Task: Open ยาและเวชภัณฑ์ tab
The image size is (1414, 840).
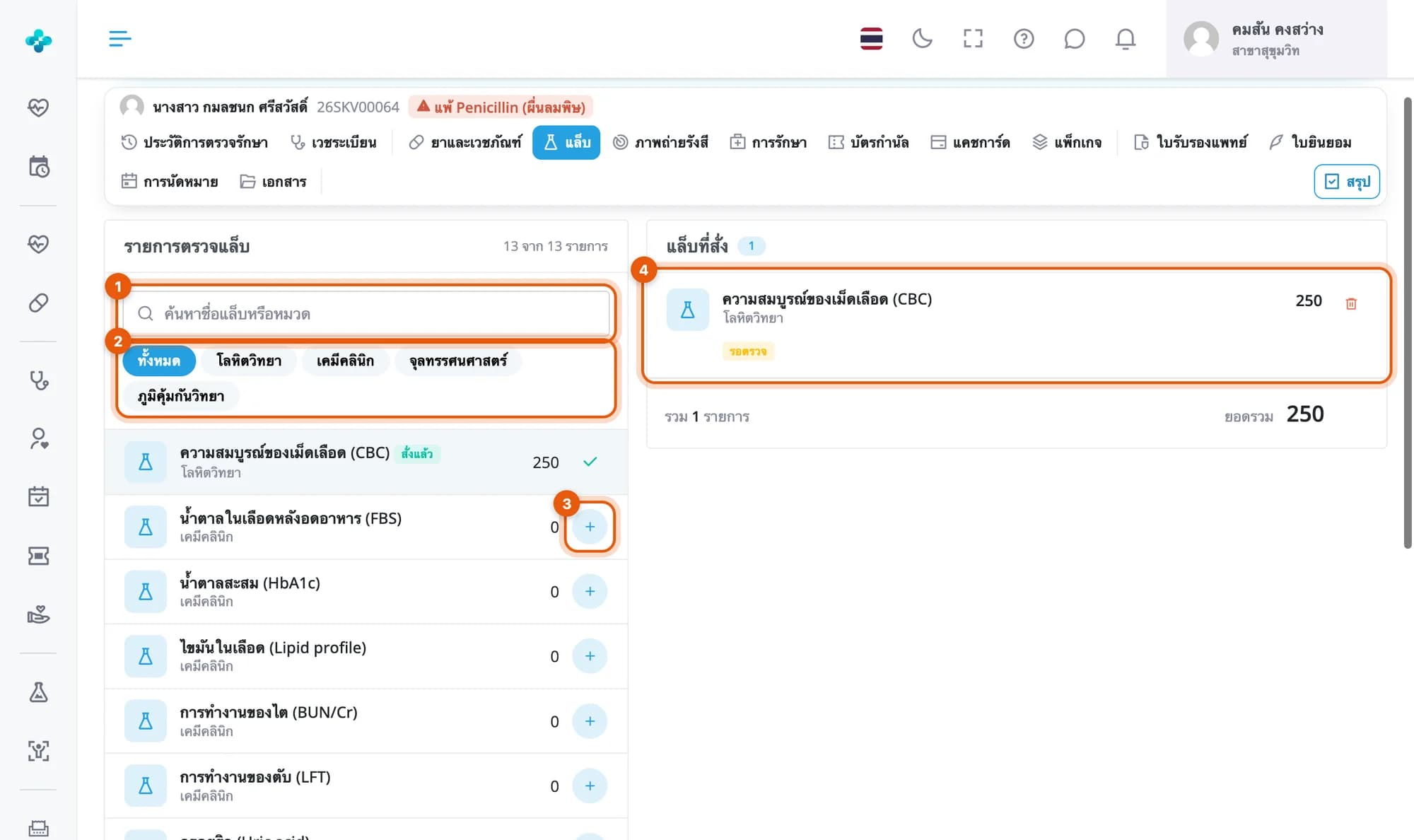Action: click(x=465, y=142)
